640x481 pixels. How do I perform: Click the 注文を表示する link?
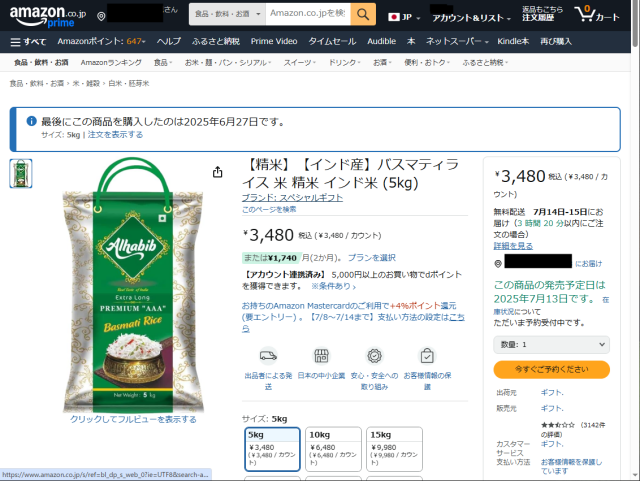pyautogui.click(x=116, y=135)
